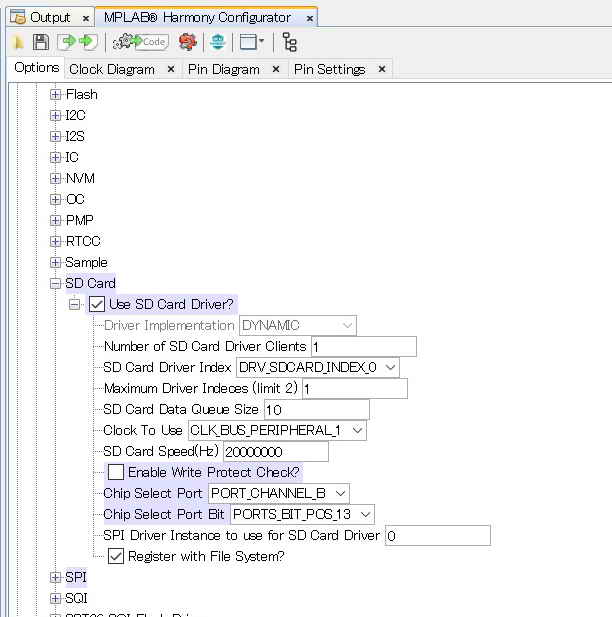Click the SD Card Driver Index label
Viewport: 612px width, 617px height.
tap(167, 368)
